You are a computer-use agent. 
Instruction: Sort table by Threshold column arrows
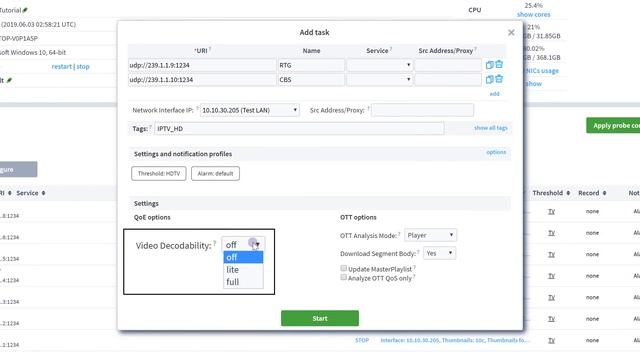coord(568,193)
